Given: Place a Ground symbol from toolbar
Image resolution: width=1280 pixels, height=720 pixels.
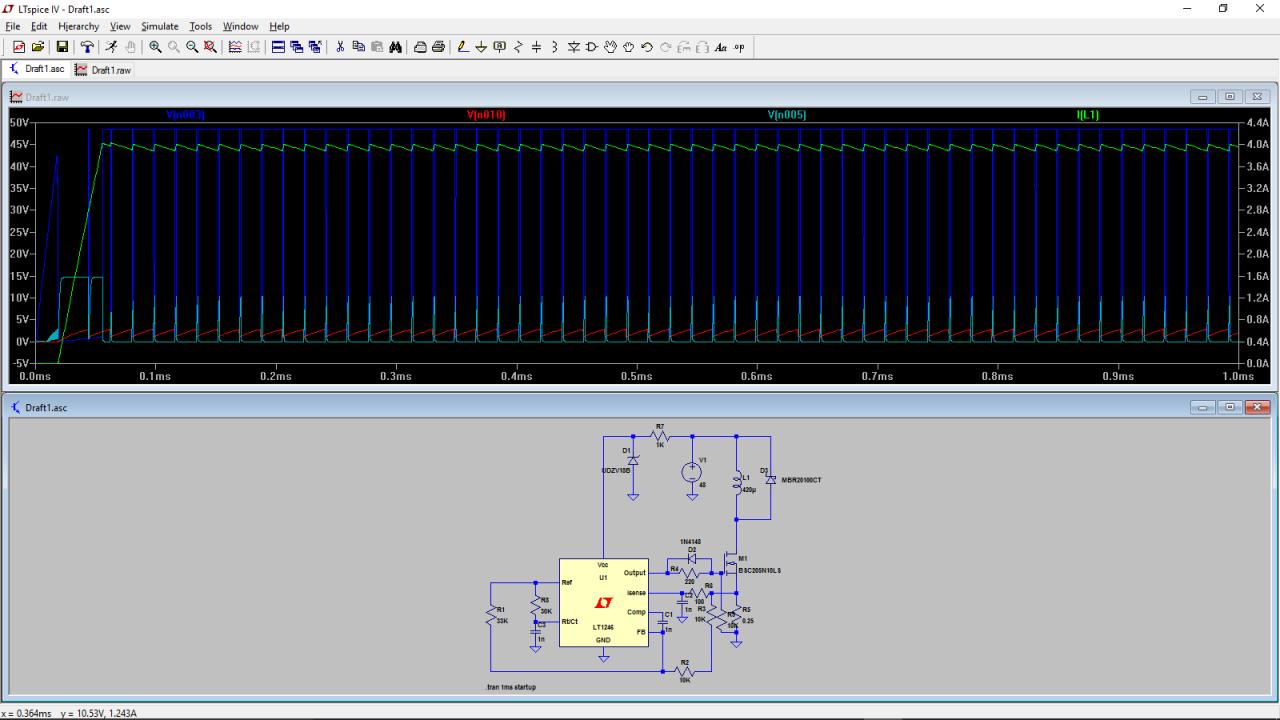Looking at the screenshot, I should pyautogui.click(x=480, y=47).
